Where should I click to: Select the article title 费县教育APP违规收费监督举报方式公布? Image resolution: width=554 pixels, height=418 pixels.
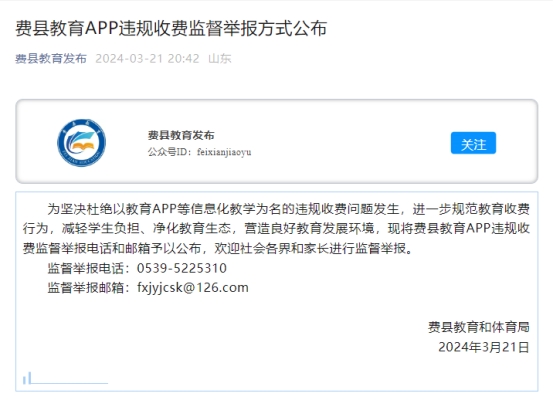171,29
